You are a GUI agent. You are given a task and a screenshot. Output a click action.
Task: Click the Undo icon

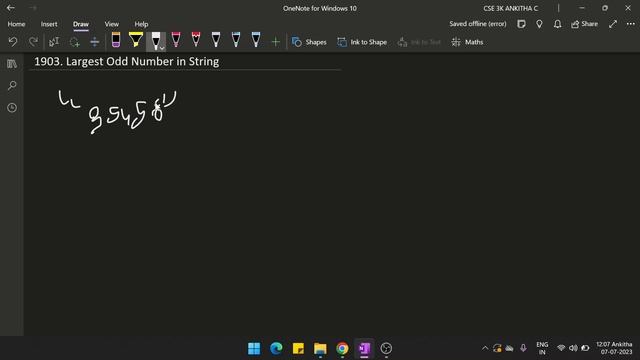[13, 42]
